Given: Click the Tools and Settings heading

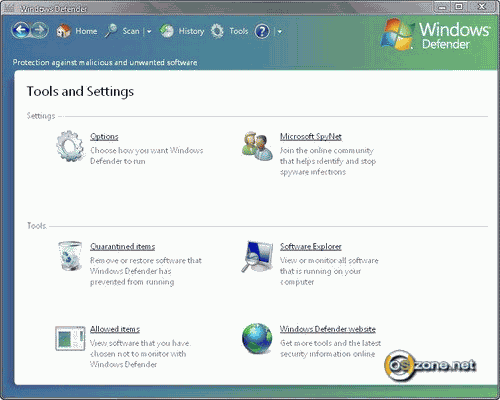Looking at the screenshot, I should pyautogui.click(x=80, y=91).
